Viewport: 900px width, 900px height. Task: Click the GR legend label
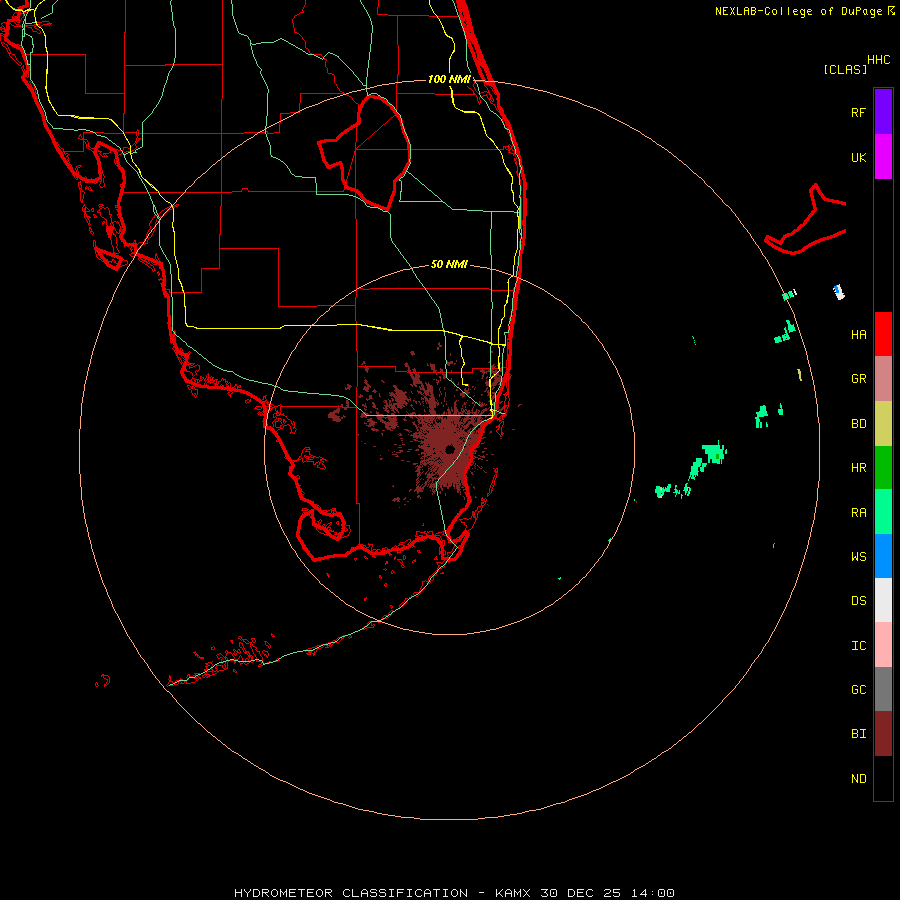[858, 378]
